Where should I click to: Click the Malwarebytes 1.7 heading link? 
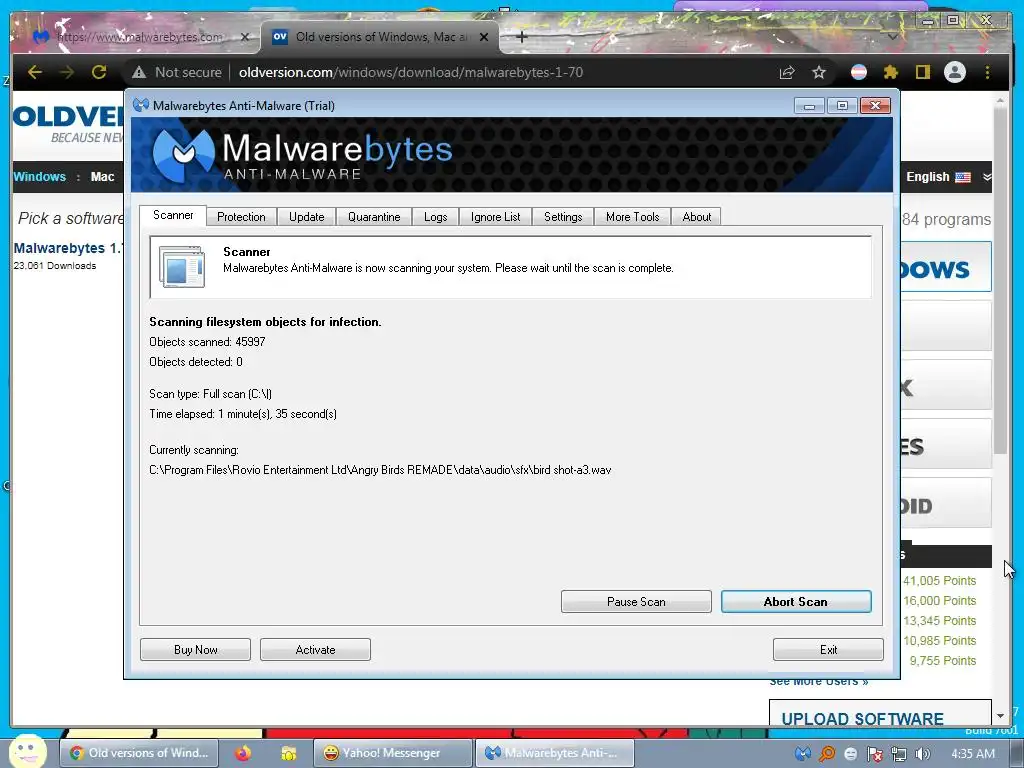pos(68,248)
